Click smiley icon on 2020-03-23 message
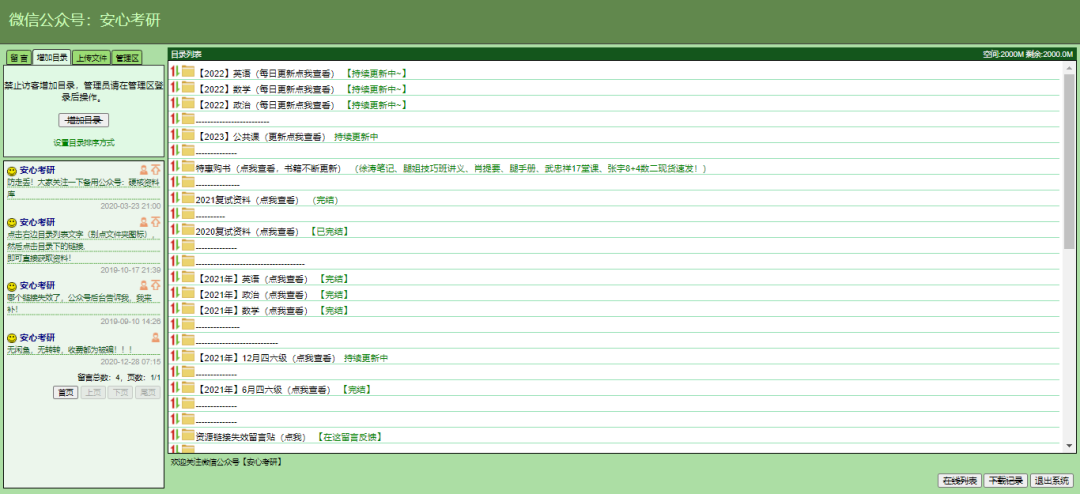This screenshot has width=1080, height=494. tap(12, 170)
